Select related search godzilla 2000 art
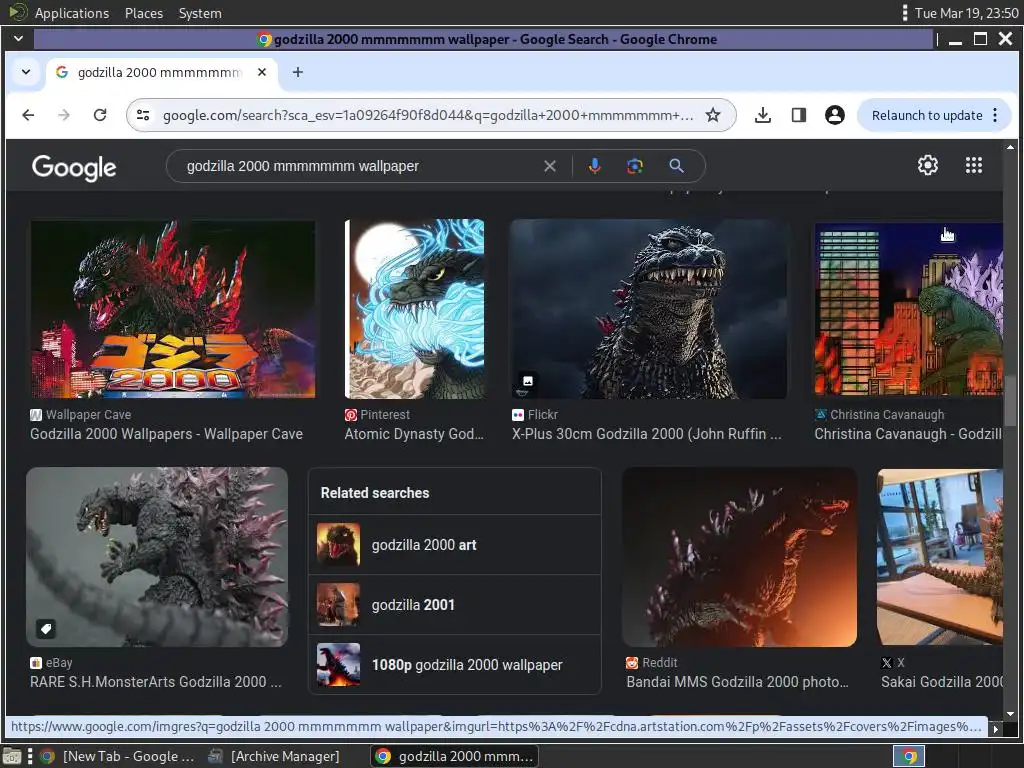The height and width of the screenshot is (768, 1024). [455, 545]
